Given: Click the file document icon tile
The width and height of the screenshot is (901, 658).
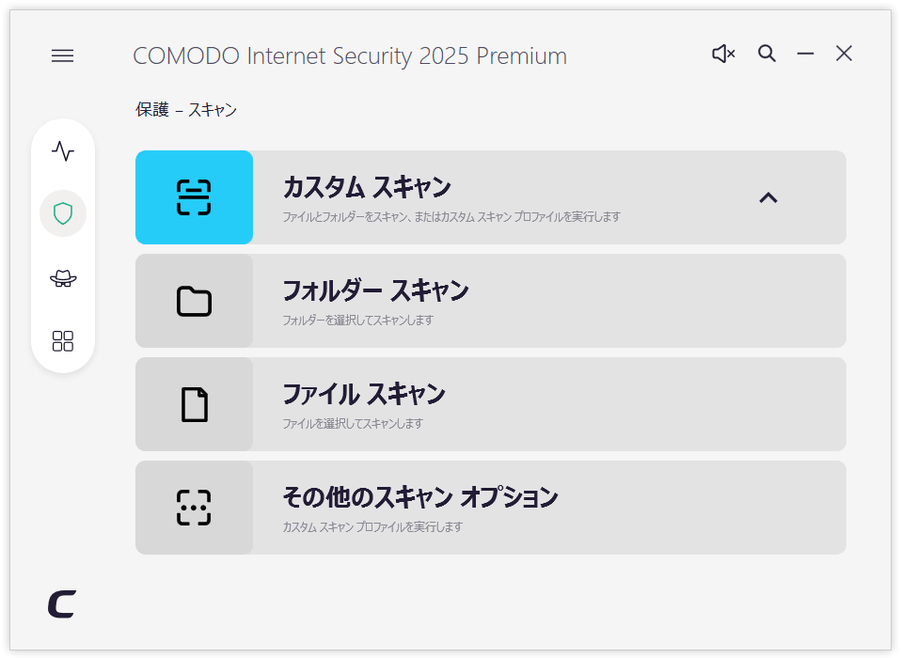Looking at the screenshot, I should [x=194, y=404].
